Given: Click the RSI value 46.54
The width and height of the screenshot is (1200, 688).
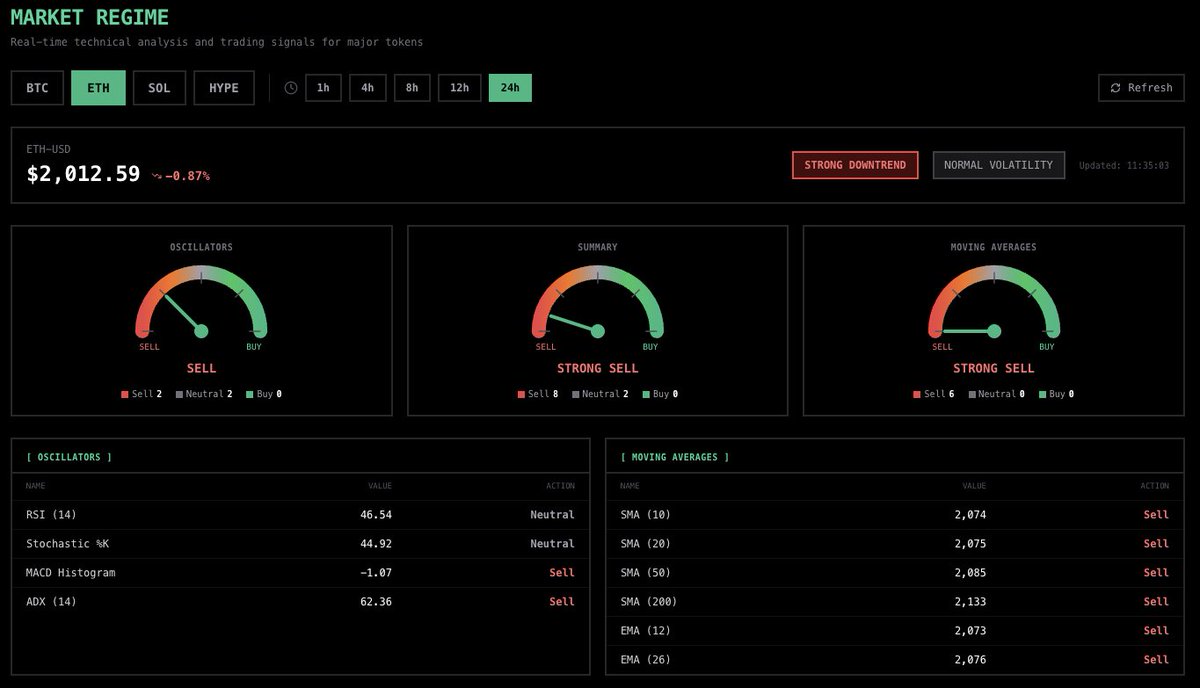Looking at the screenshot, I should (x=376, y=515).
